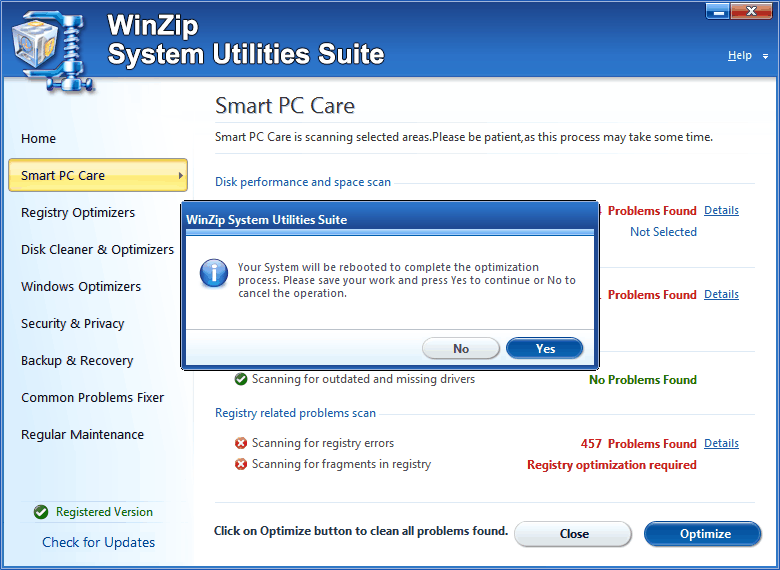
Task: Click 'Smart PC Care is scanning selected areas' description
Action: tap(464, 137)
